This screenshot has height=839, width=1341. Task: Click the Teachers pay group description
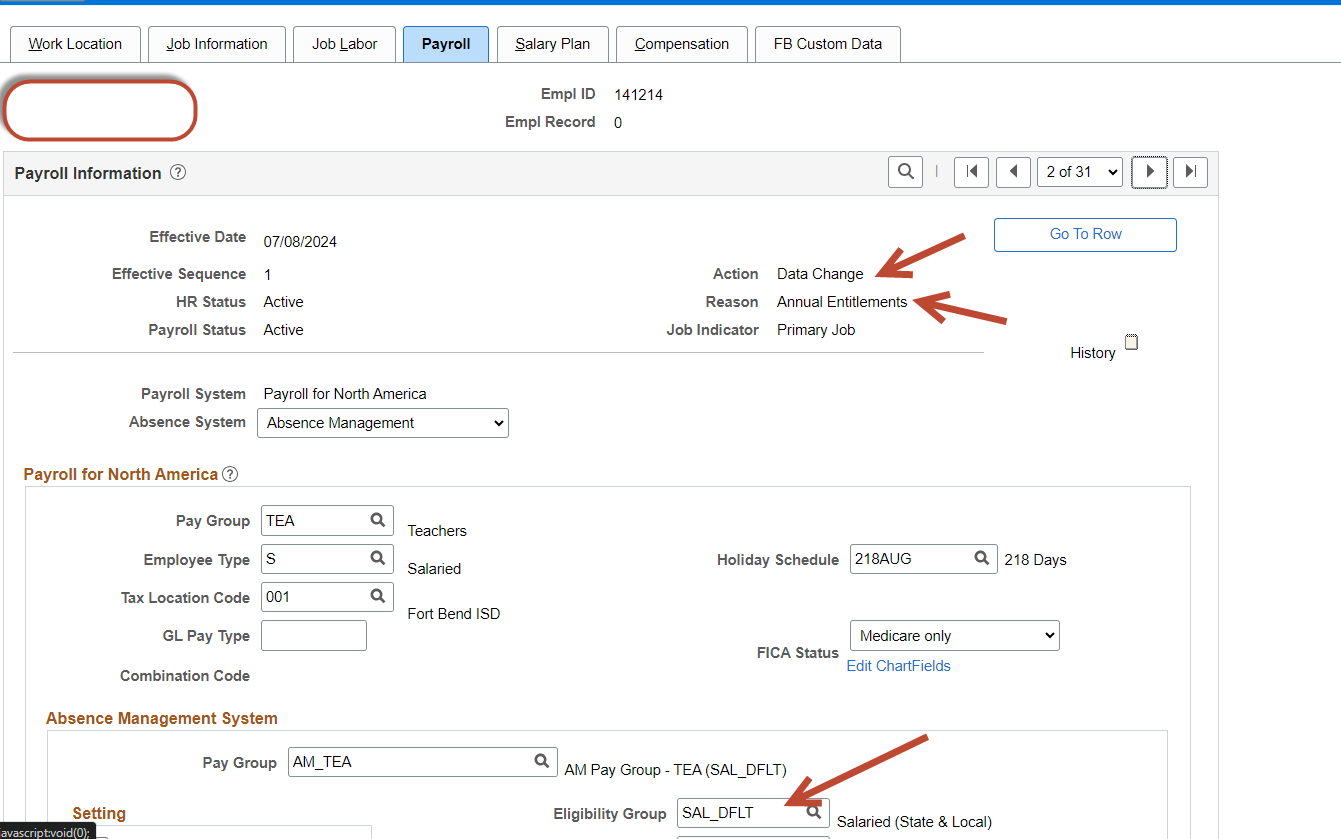pos(437,531)
